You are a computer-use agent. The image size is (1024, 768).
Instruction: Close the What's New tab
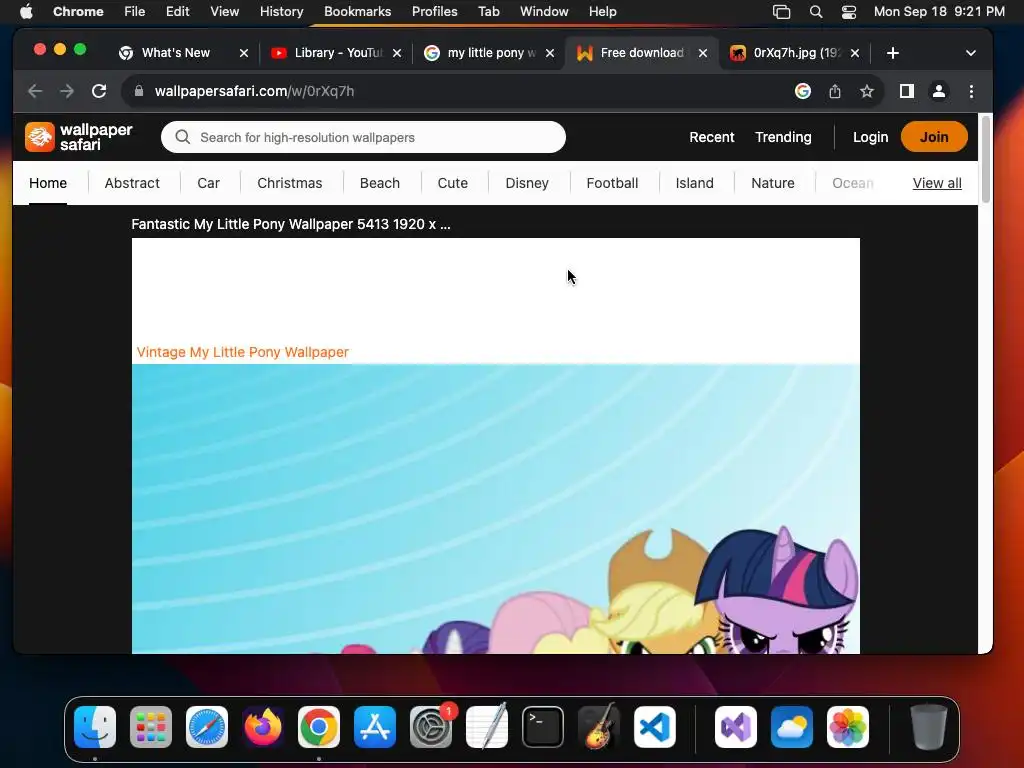[x=244, y=53]
